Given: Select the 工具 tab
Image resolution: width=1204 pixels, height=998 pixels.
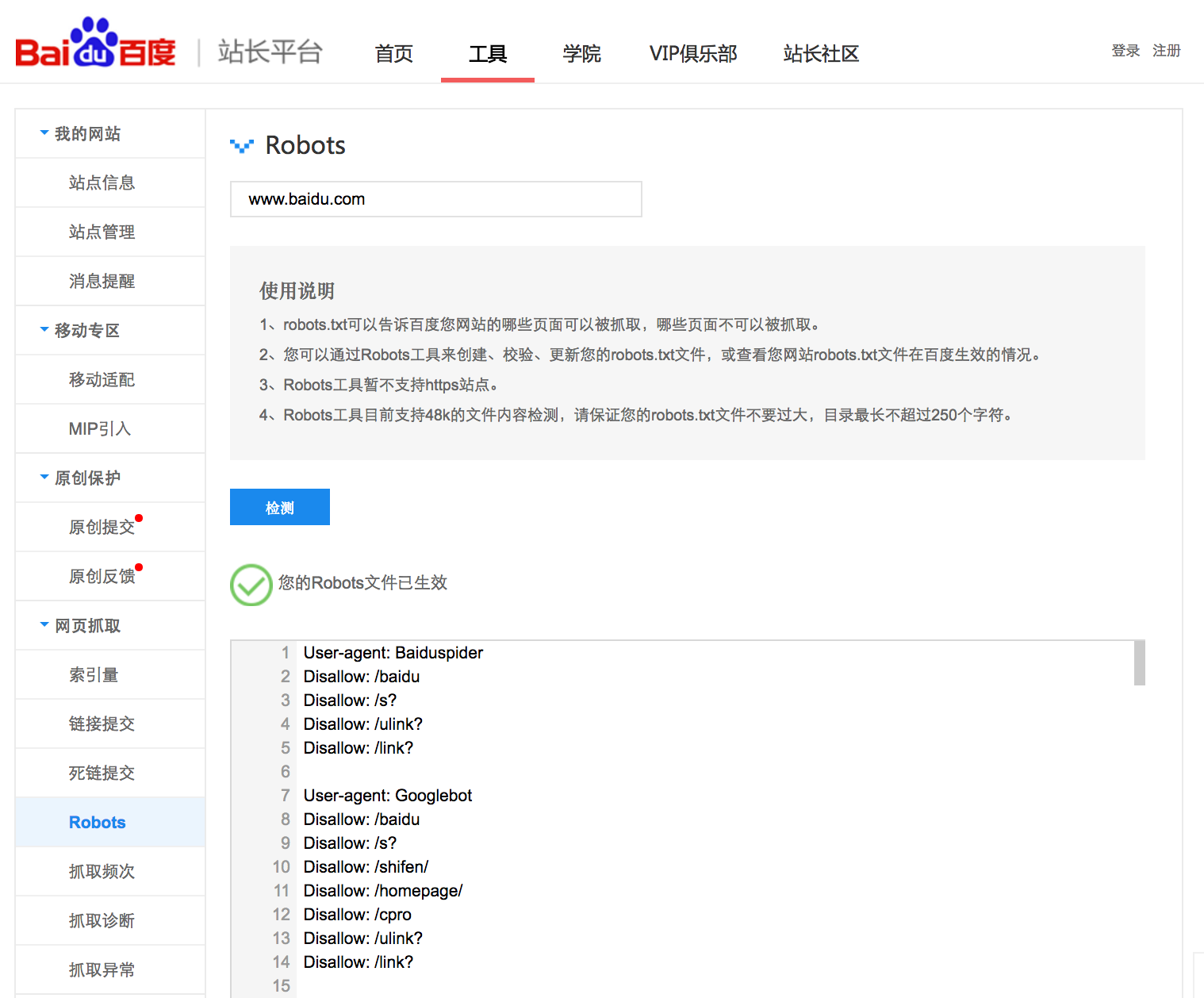Looking at the screenshot, I should tap(488, 54).
